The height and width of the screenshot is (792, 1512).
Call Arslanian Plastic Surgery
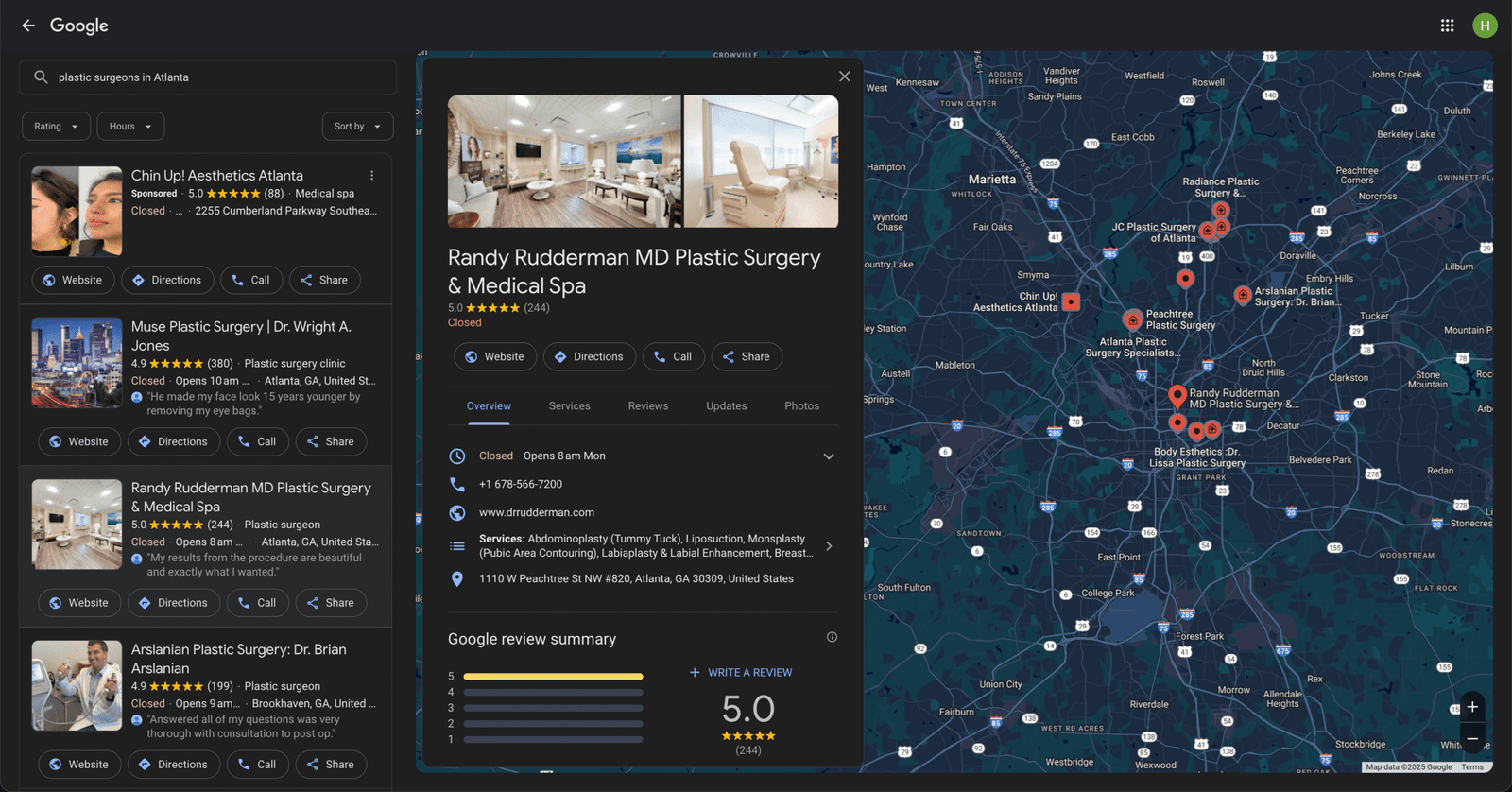click(x=258, y=765)
